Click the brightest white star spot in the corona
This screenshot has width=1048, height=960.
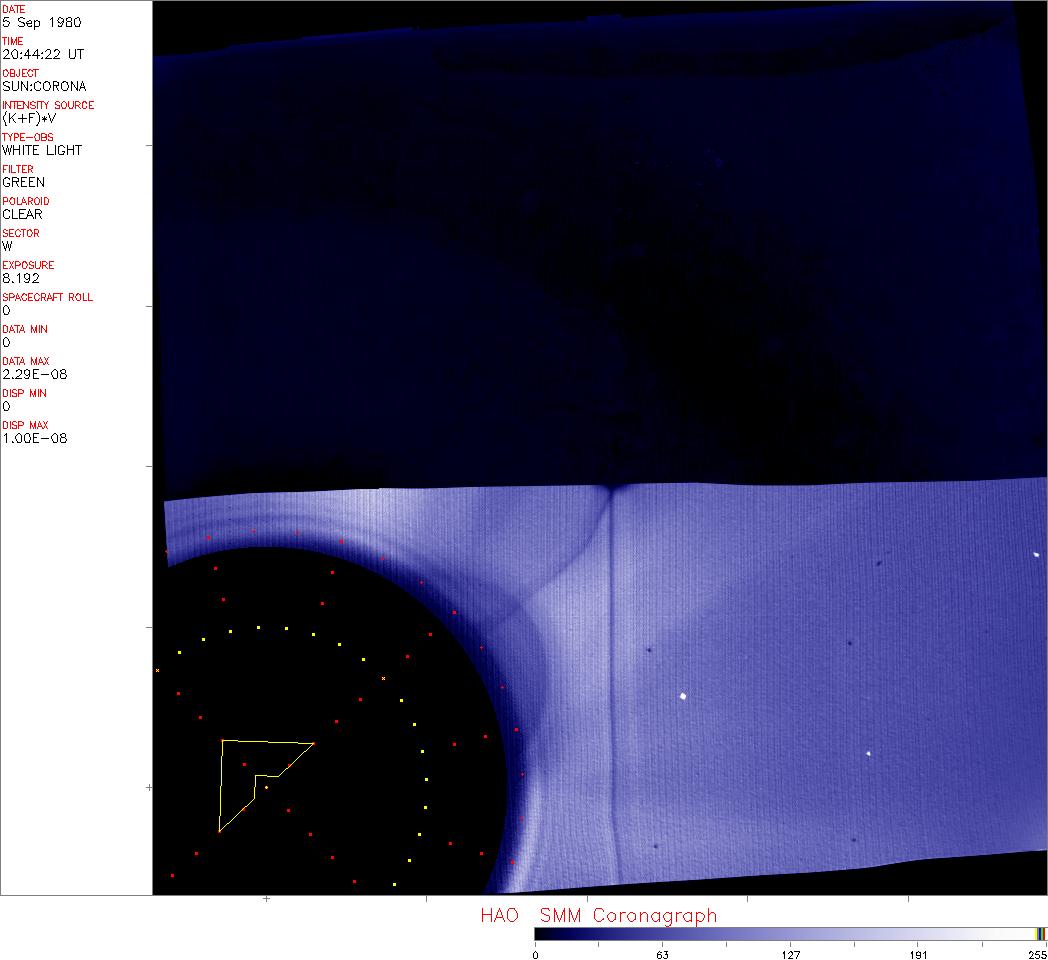tap(683, 696)
